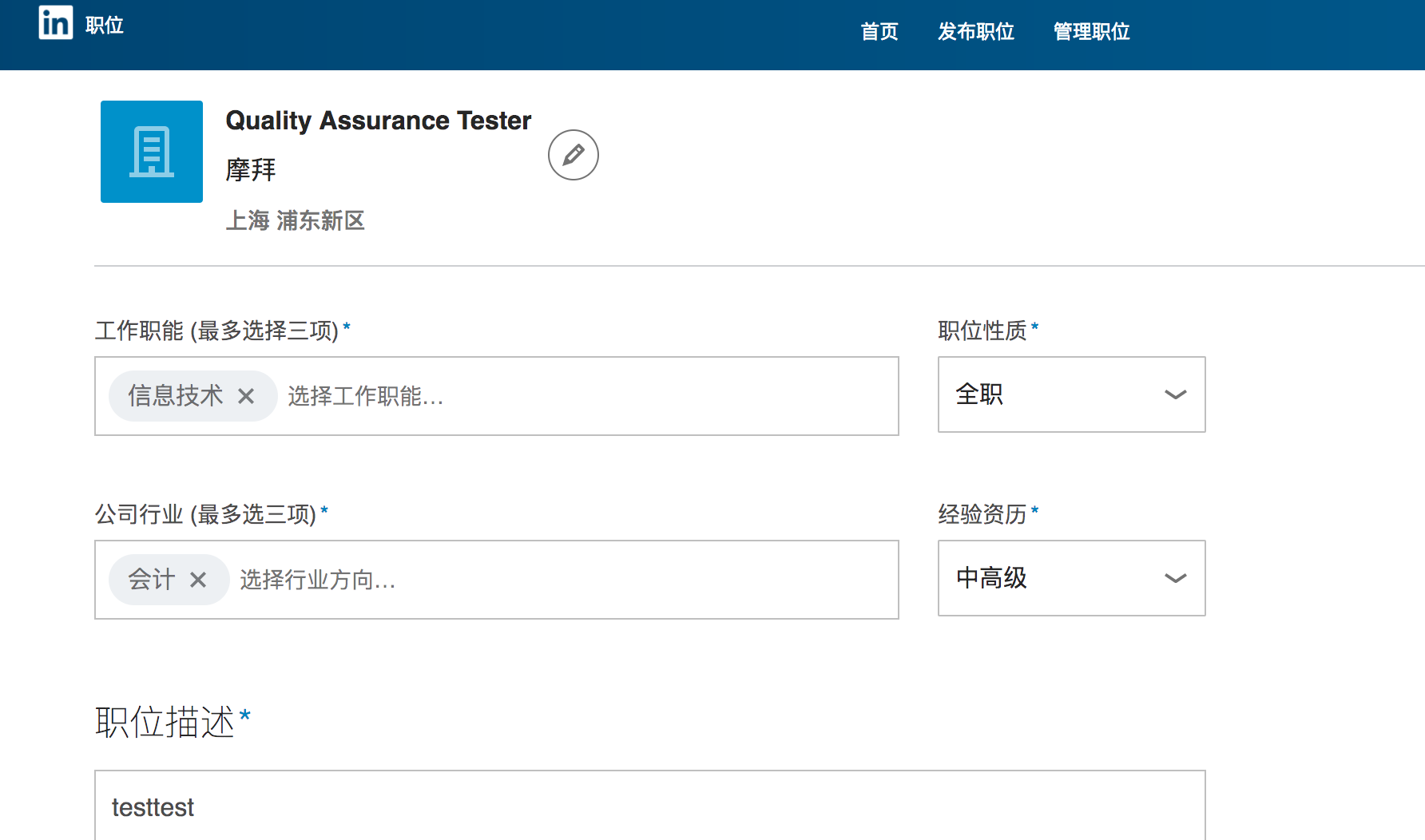Click the pencil edit job title icon
Image resolution: width=1425 pixels, height=840 pixels.
pos(573,155)
